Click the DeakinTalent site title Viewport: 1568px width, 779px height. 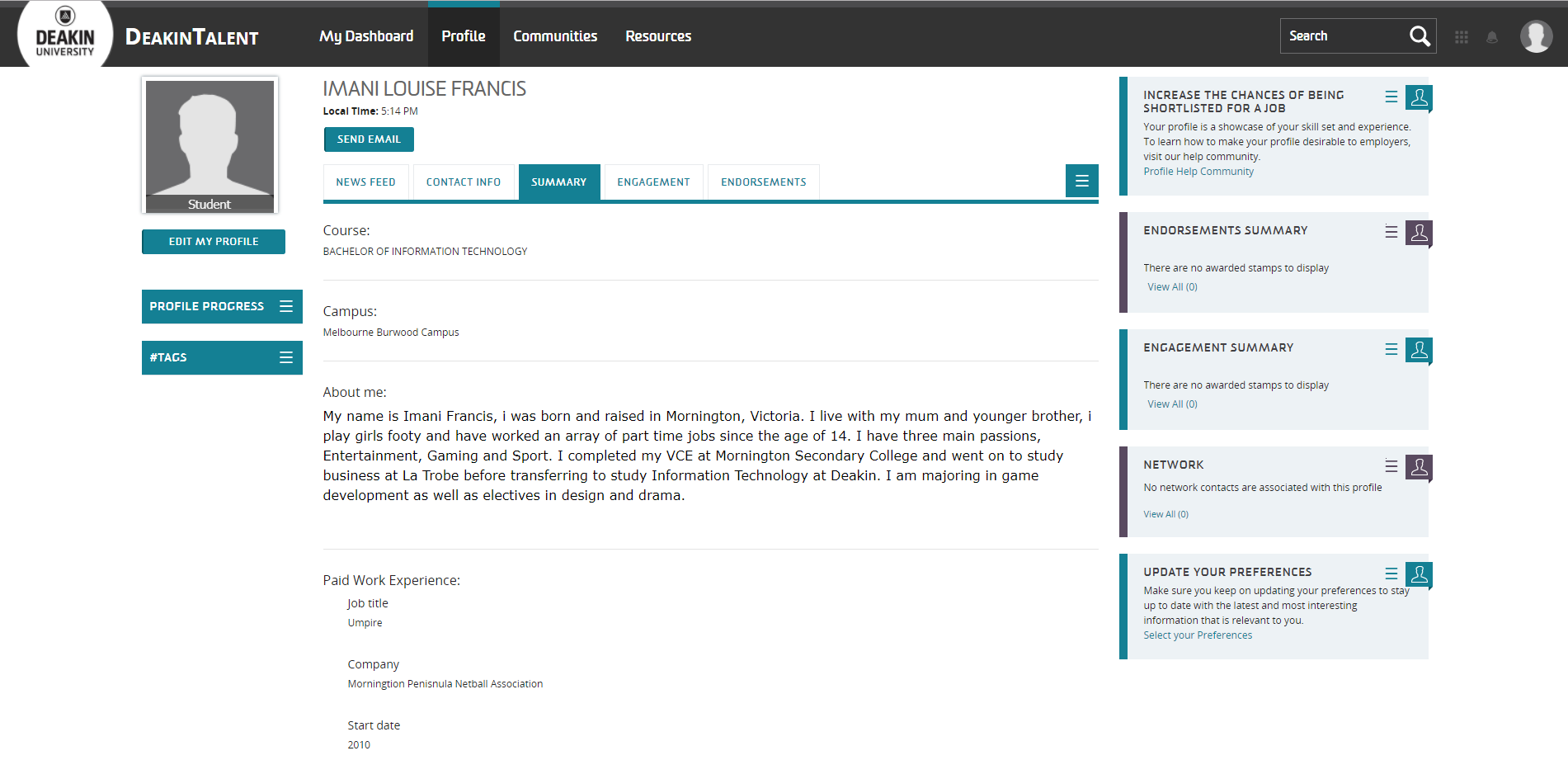point(192,37)
